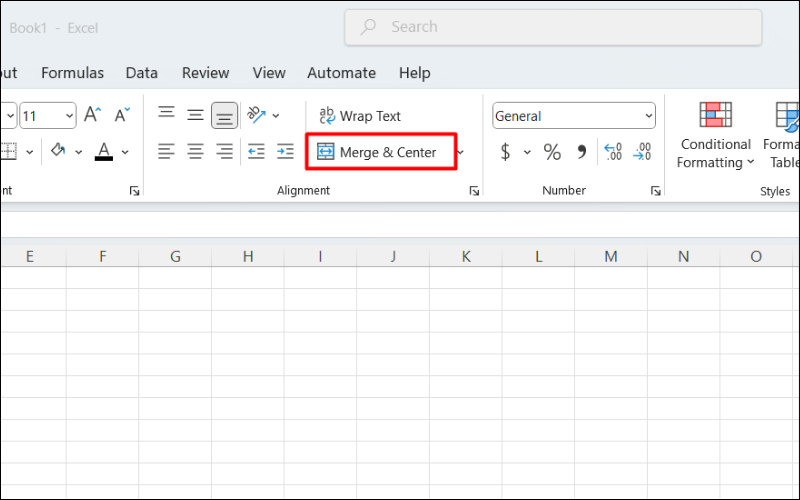Screen dimensions: 800x500
Task: Click the Decrease Indent icon
Action: [256, 152]
